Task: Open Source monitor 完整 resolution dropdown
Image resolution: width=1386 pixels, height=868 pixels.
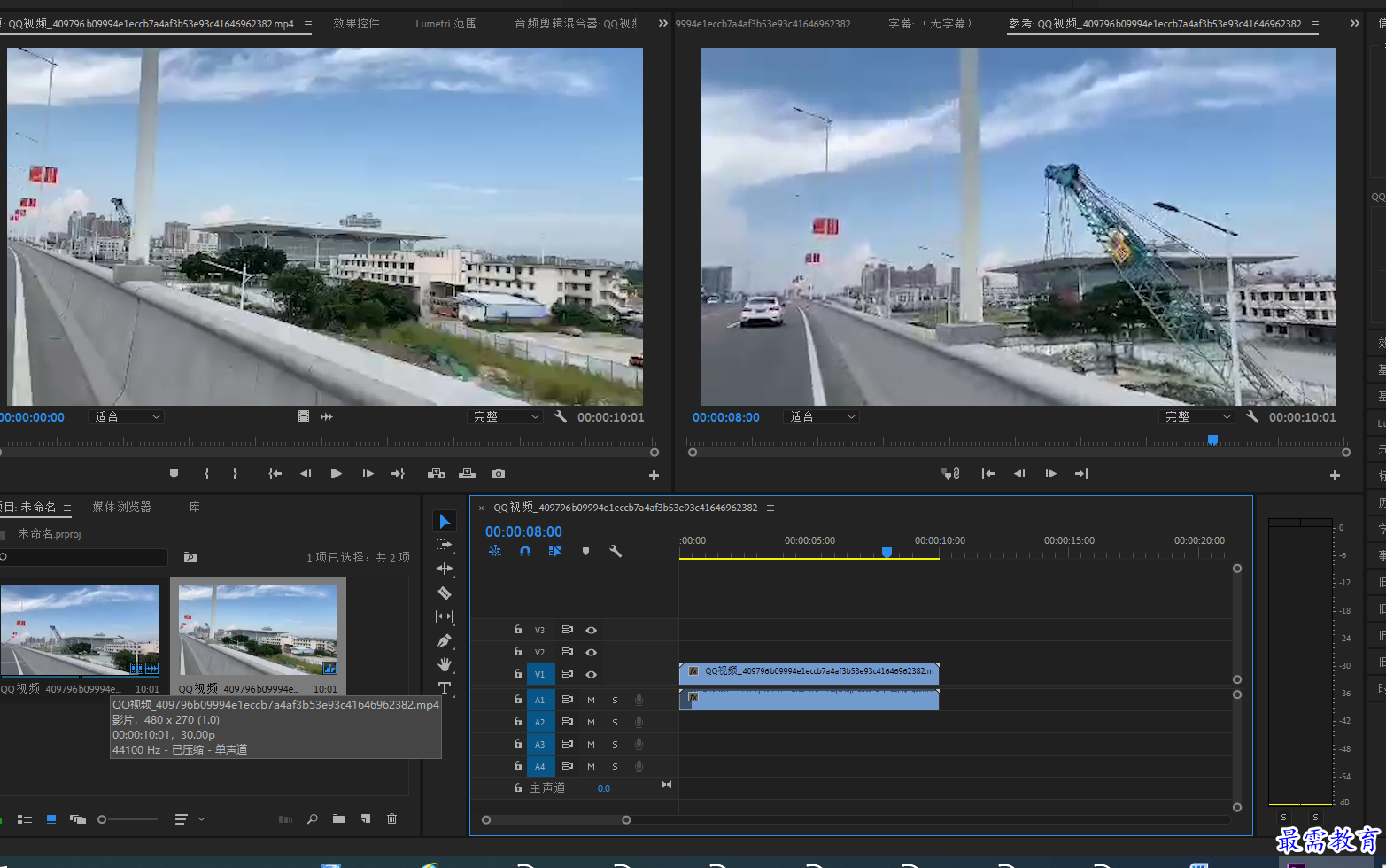Action: coord(505,416)
